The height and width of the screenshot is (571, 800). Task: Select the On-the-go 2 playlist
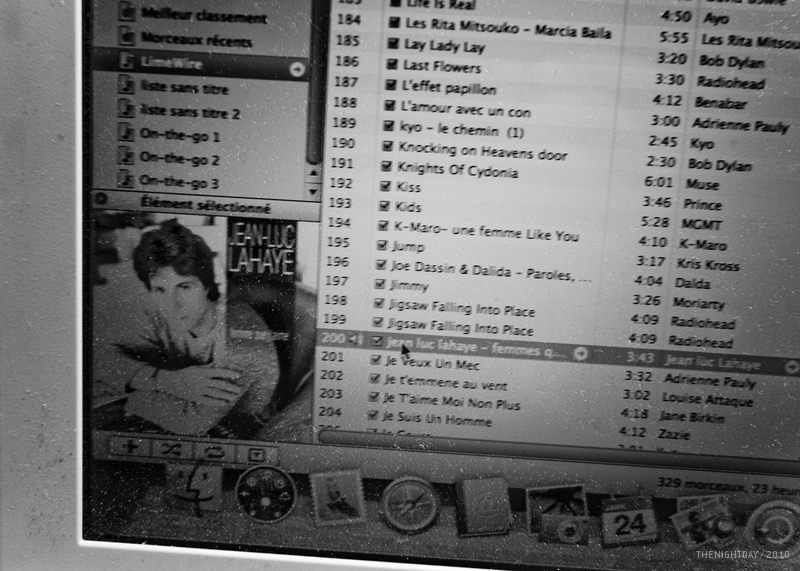179,159
